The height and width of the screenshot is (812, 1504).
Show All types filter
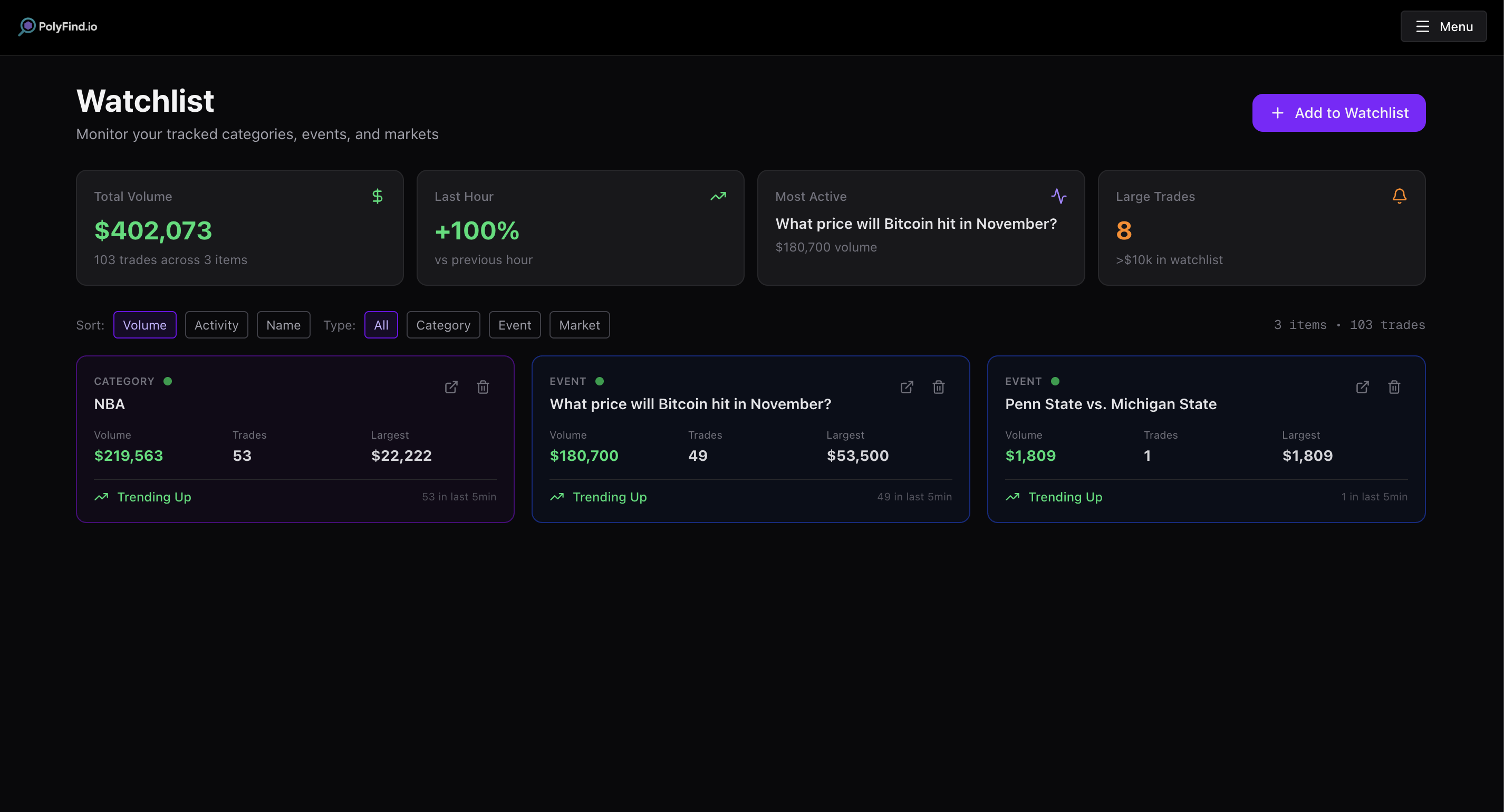[381, 325]
